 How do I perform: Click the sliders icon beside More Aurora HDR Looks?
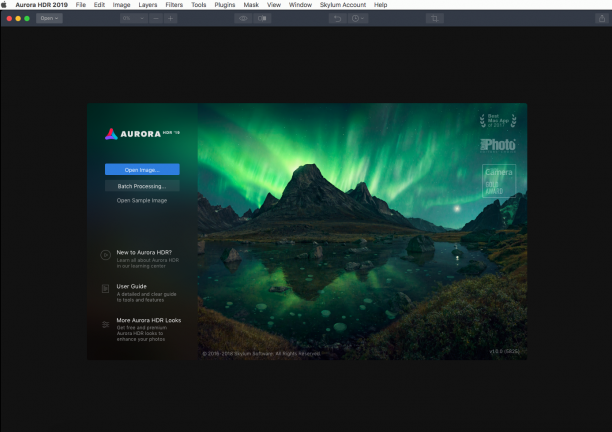105,324
